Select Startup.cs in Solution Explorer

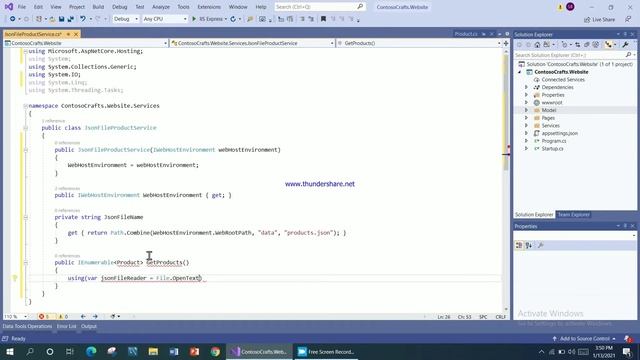[x=552, y=149]
